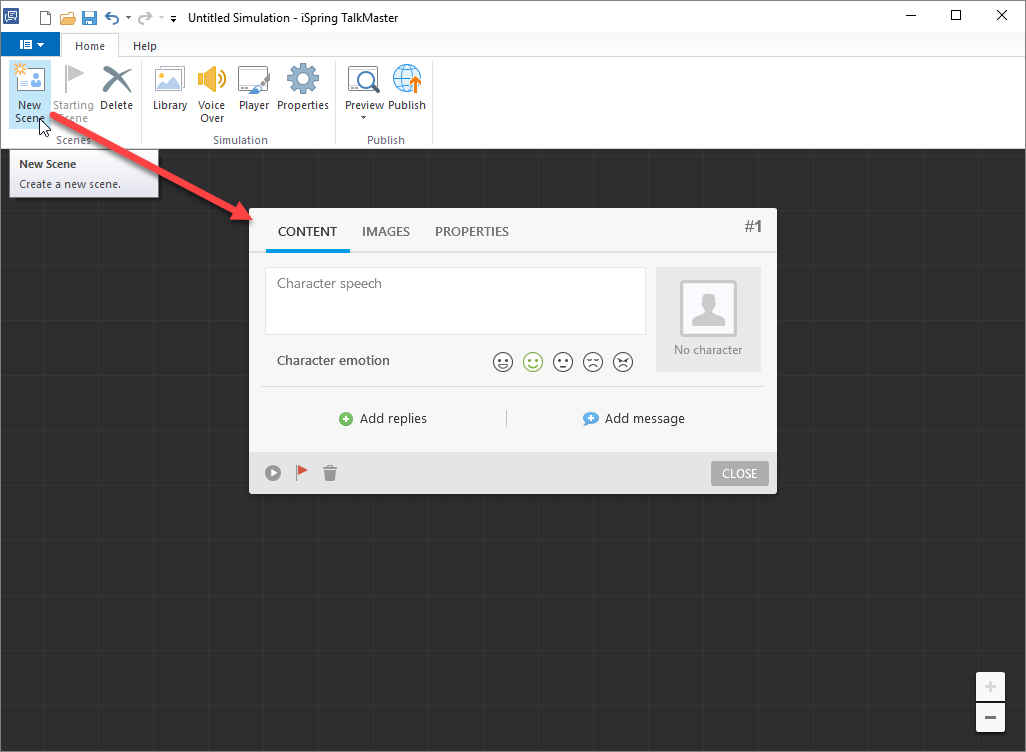Open the Help ribbon tab

pos(145,46)
